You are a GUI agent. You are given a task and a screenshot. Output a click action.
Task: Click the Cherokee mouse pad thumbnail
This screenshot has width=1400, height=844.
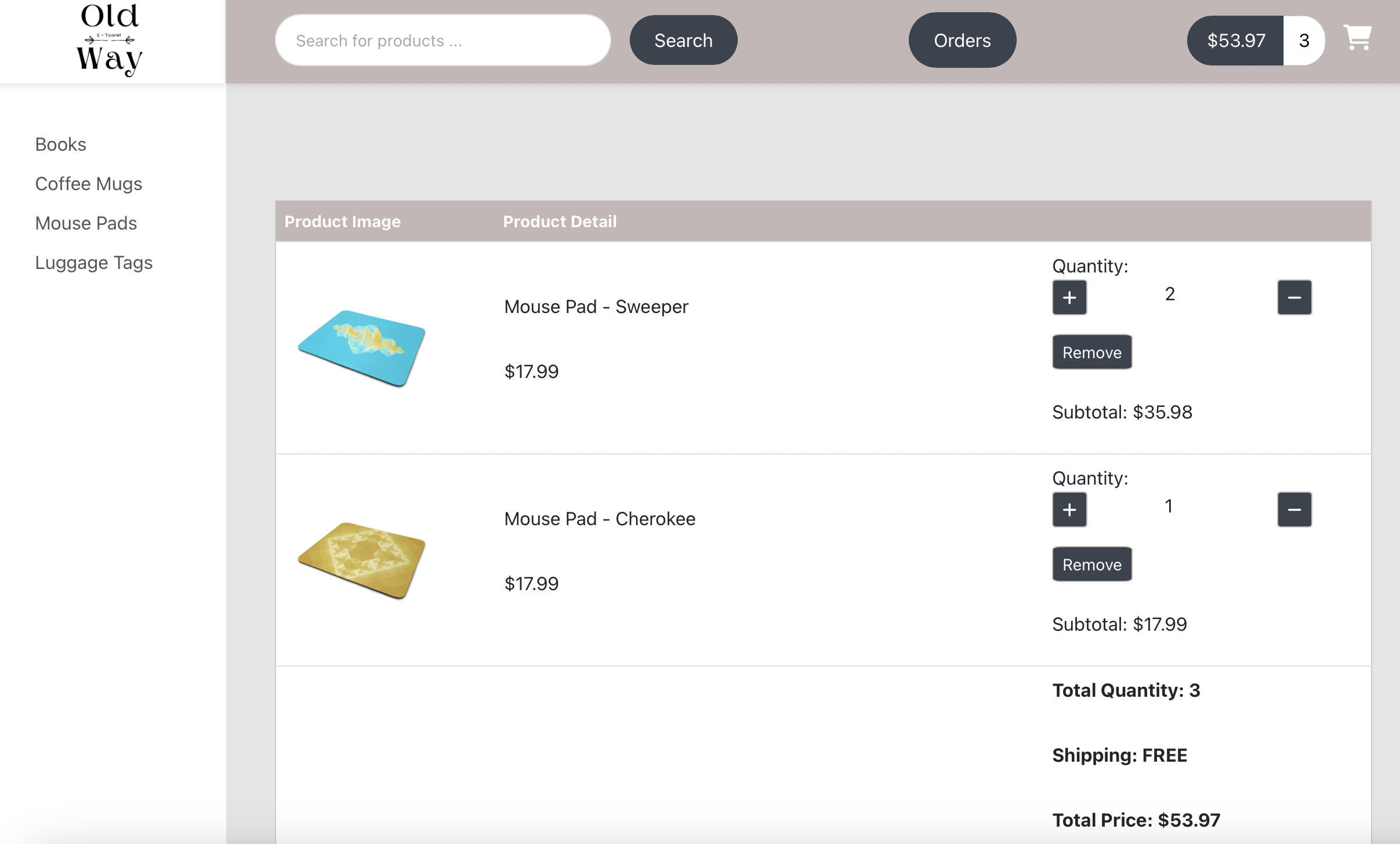[361, 559]
